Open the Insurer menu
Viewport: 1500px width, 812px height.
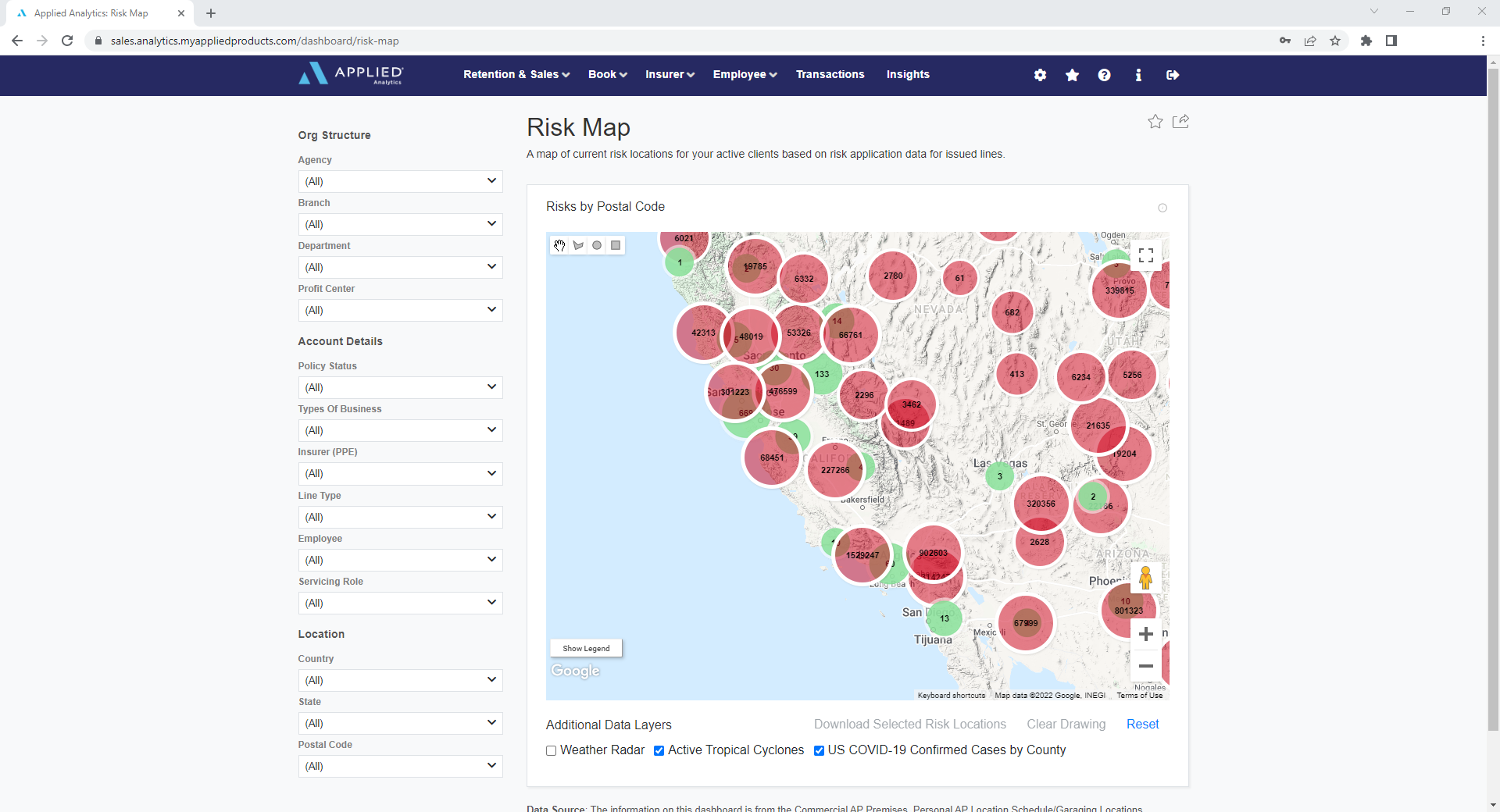pos(670,74)
